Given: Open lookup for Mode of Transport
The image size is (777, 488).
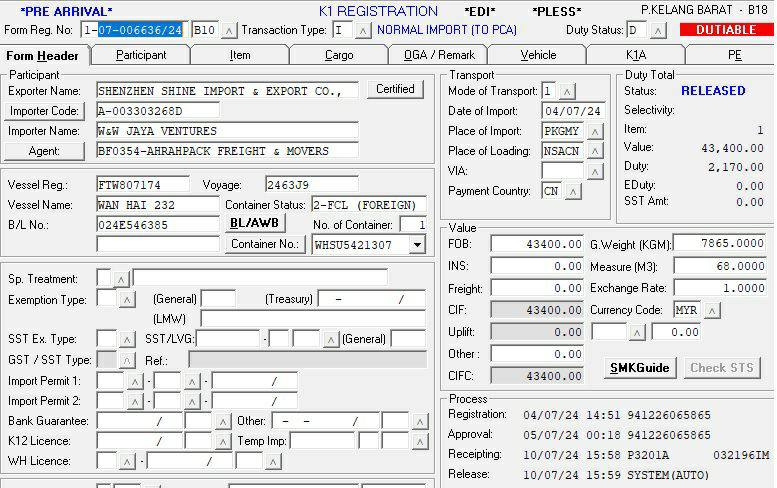Looking at the screenshot, I should 567,91.
